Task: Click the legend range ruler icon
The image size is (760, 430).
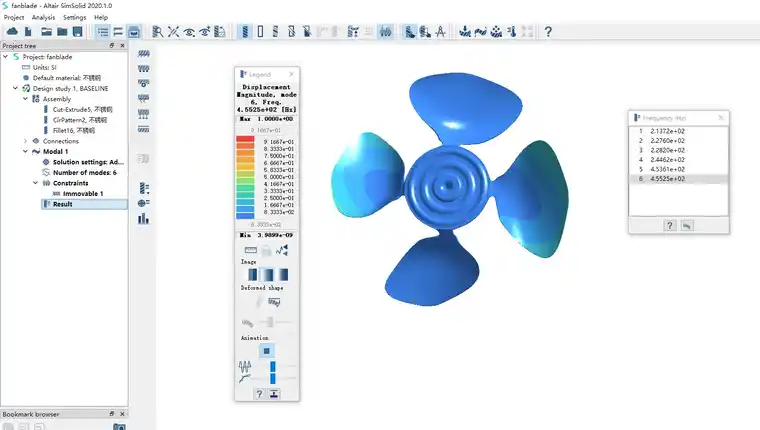Action: 251,250
